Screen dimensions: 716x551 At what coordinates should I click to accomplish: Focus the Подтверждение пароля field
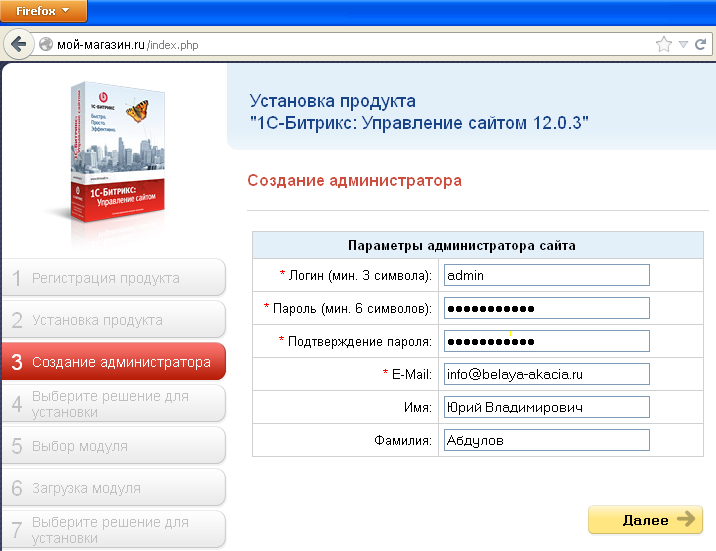click(547, 341)
